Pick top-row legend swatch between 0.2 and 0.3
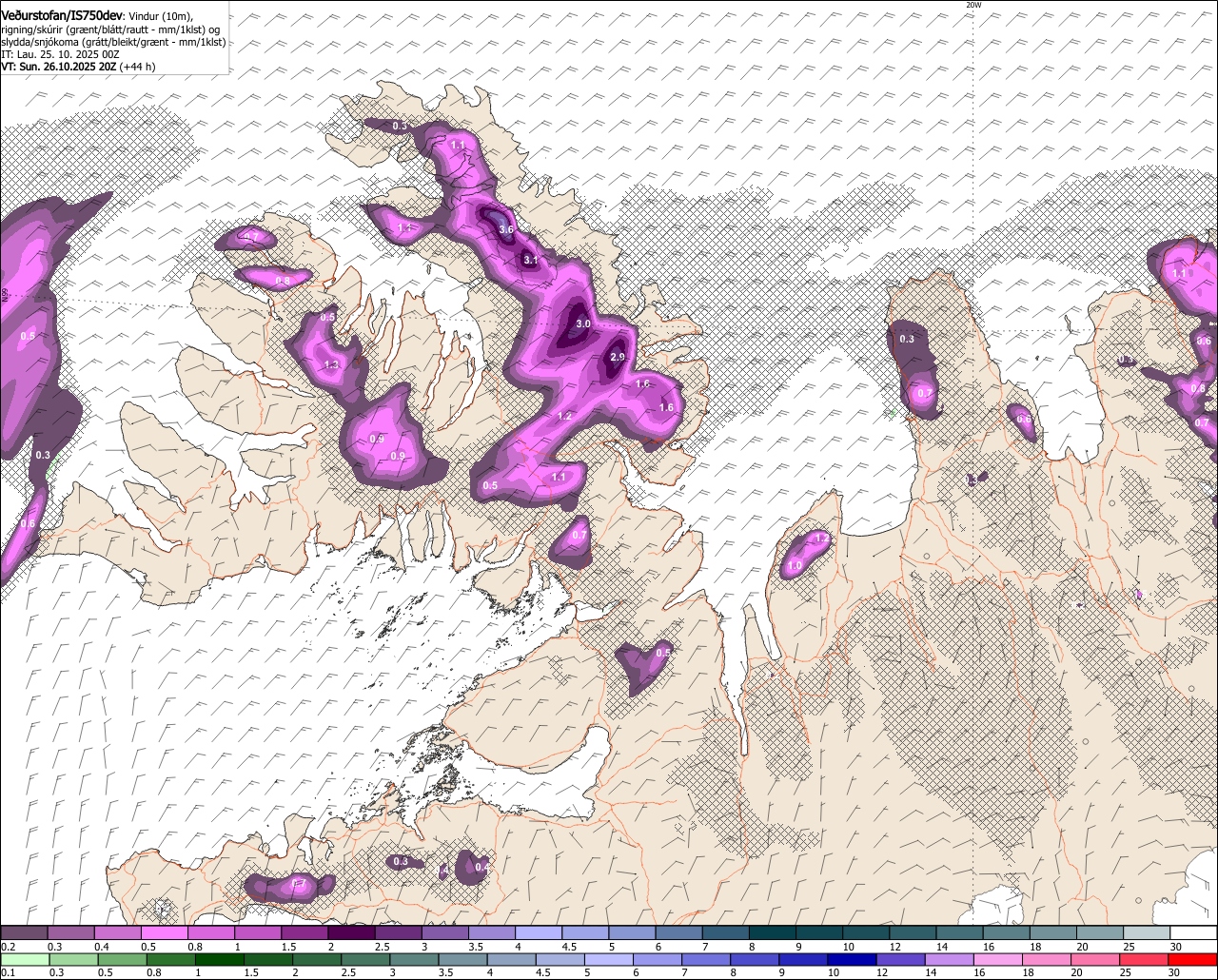Viewport: 1218px width, 980px height. coord(25,933)
